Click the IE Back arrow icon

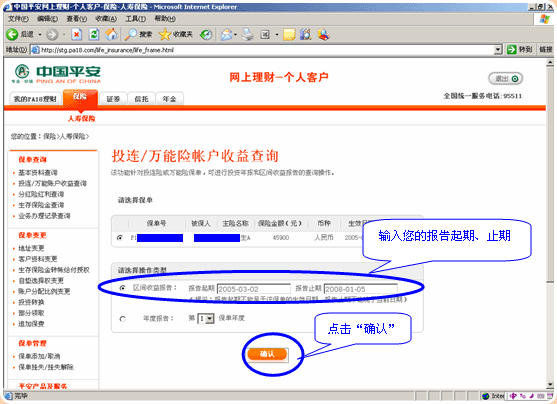[12, 34]
